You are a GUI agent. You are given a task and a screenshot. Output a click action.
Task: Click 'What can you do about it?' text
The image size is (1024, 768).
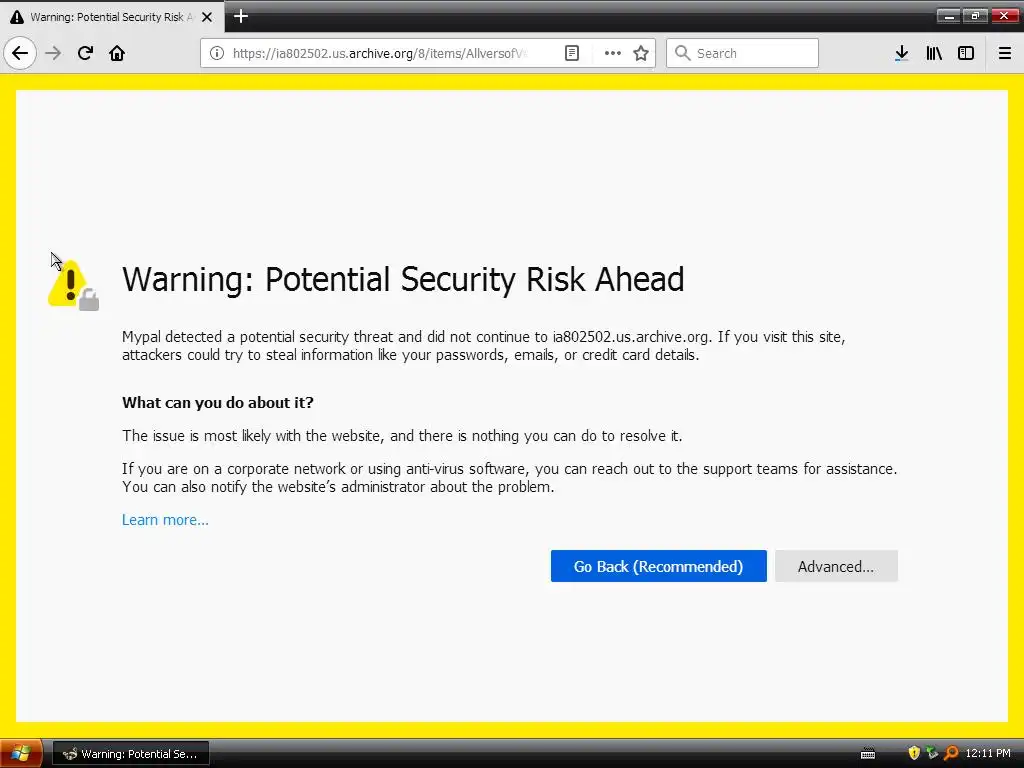[217, 402]
